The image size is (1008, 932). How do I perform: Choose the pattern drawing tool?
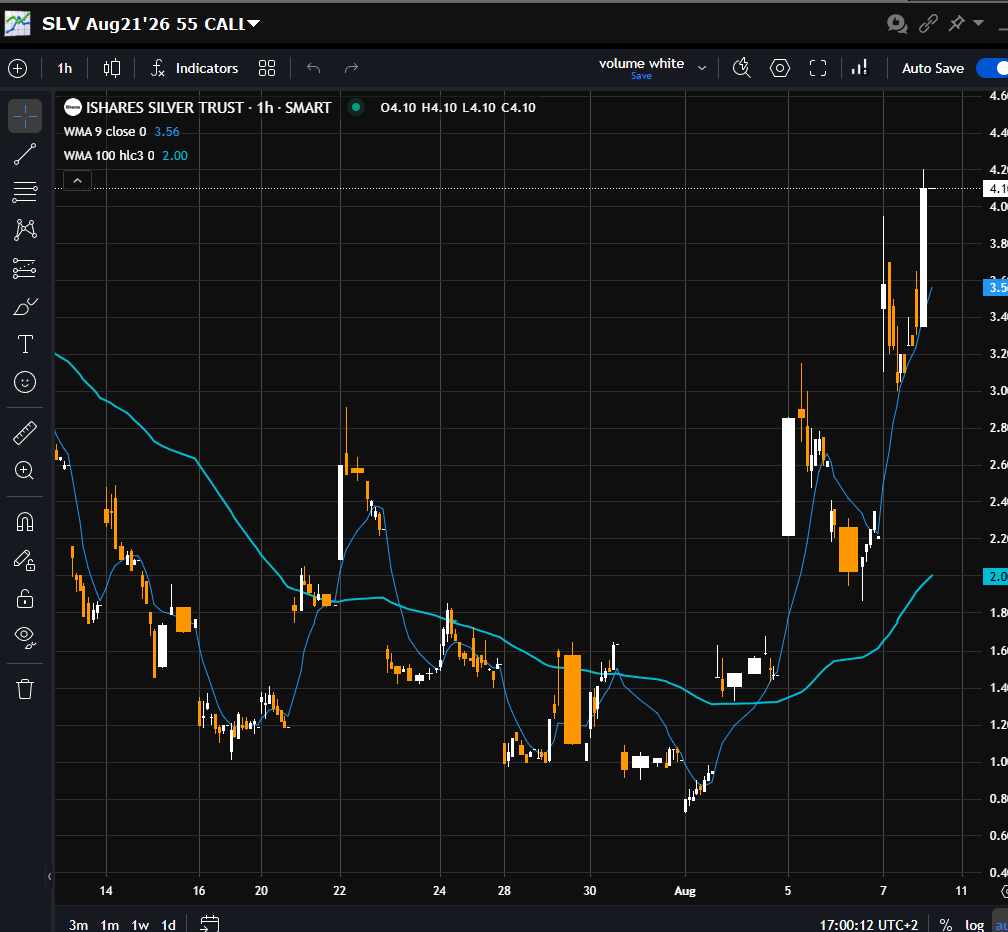coord(24,229)
